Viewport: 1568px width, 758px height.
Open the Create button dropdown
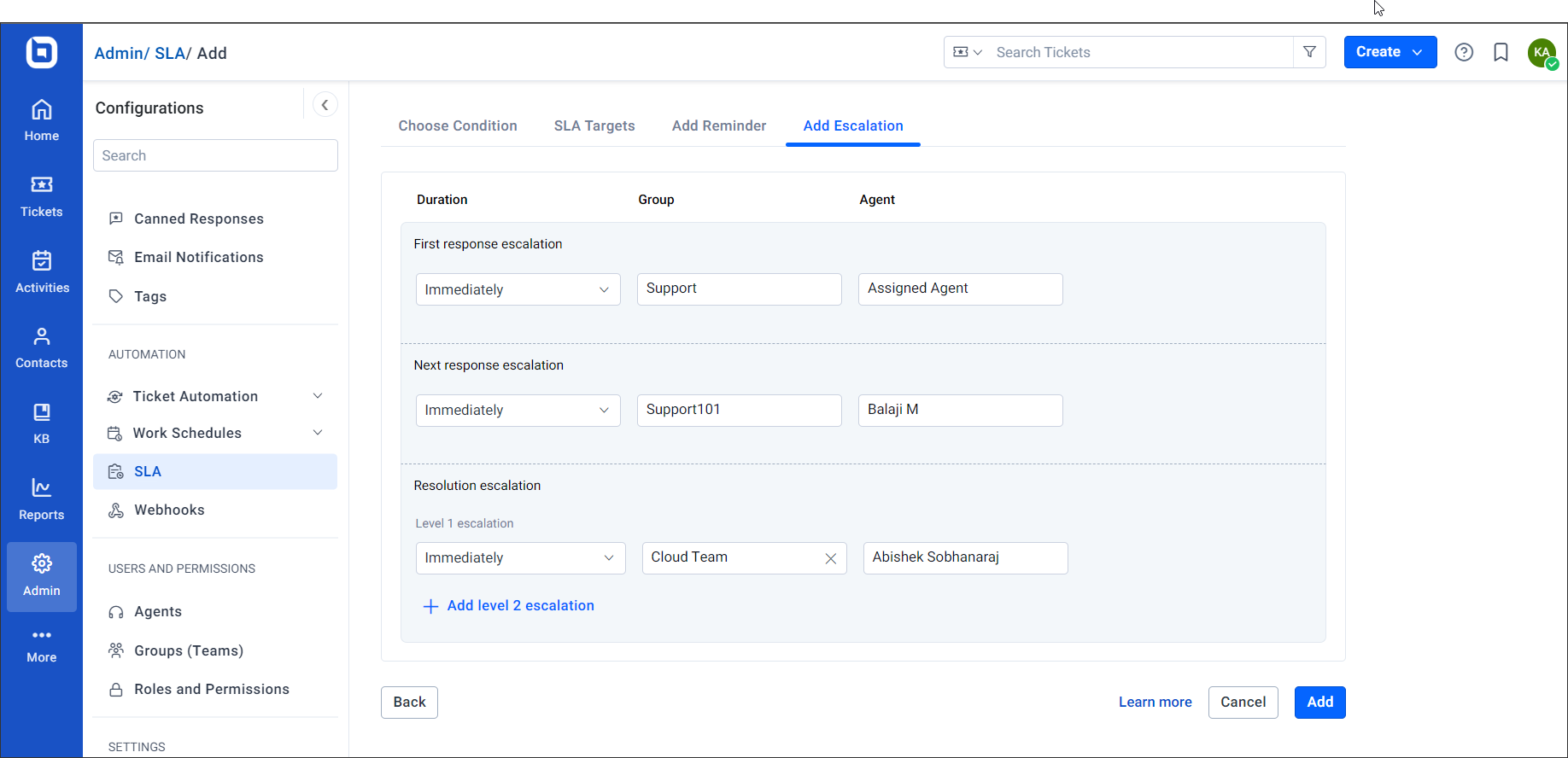pyautogui.click(x=1390, y=52)
